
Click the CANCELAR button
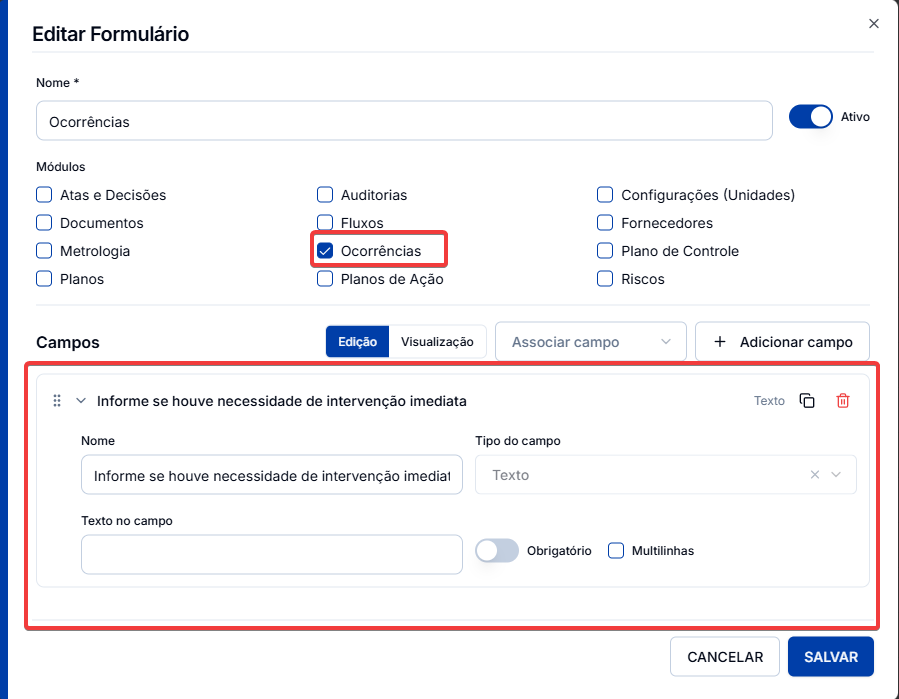pyautogui.click(x=725, y=657)
